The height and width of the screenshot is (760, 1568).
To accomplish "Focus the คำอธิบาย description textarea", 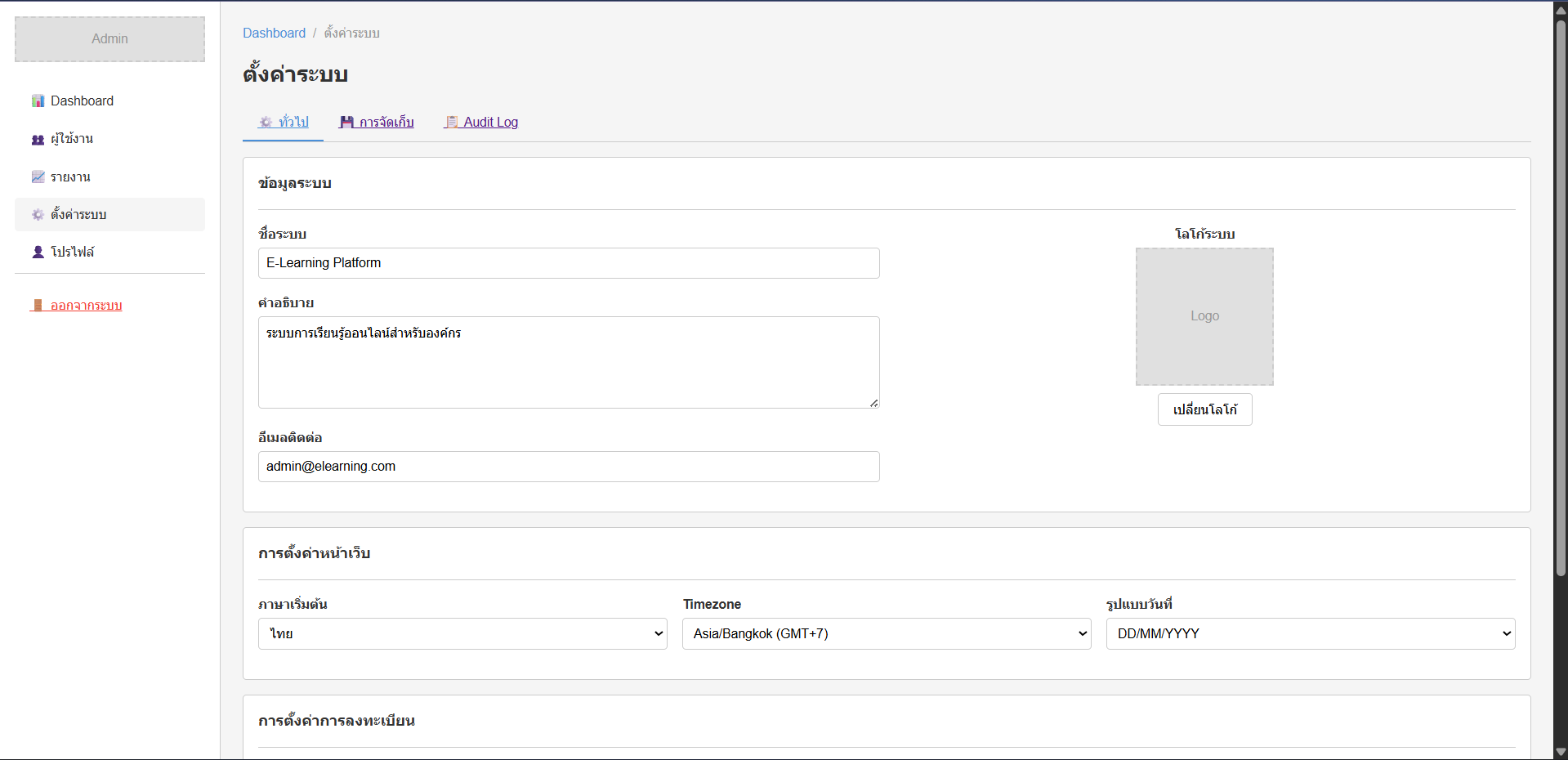I will pyautogui.click(x=569, y=362).
